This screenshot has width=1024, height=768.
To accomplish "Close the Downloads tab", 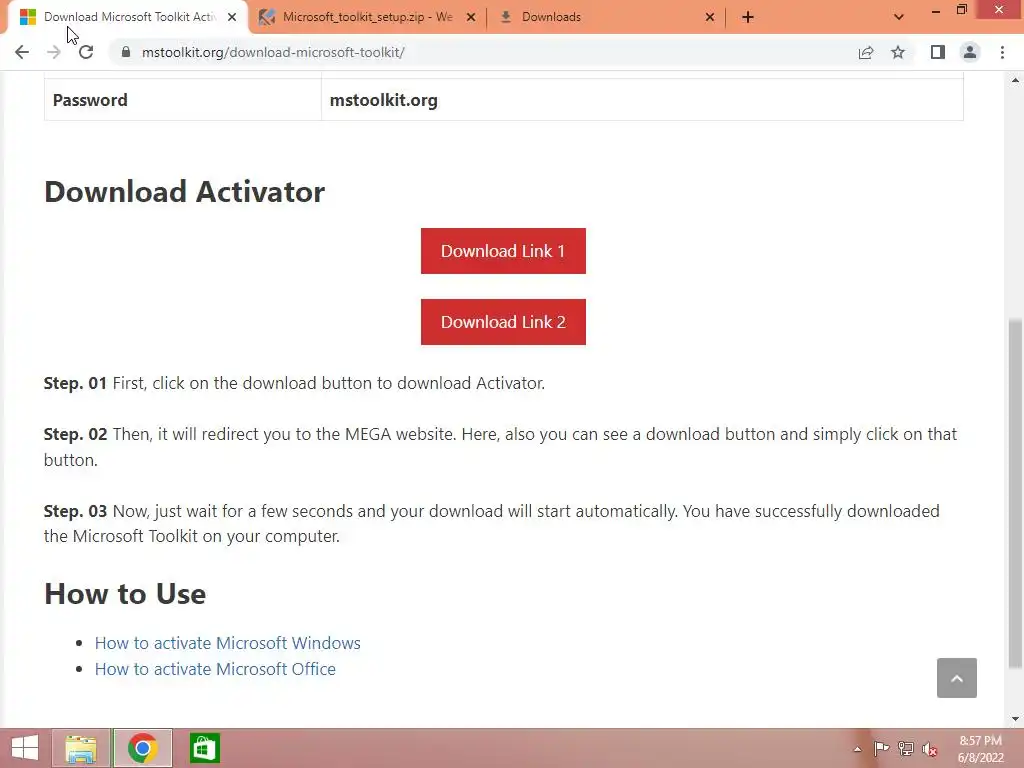I will [x=710, y=17].
